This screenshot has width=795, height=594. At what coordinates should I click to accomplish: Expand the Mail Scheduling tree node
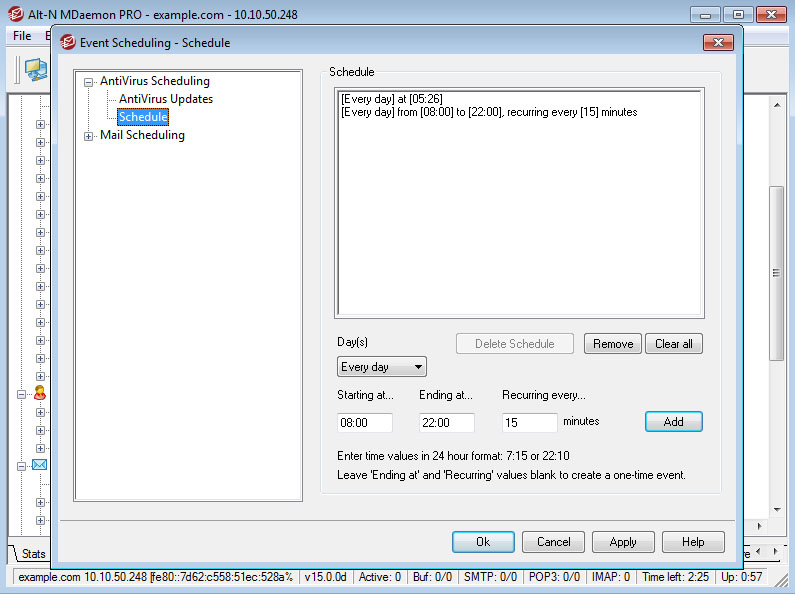89,136
